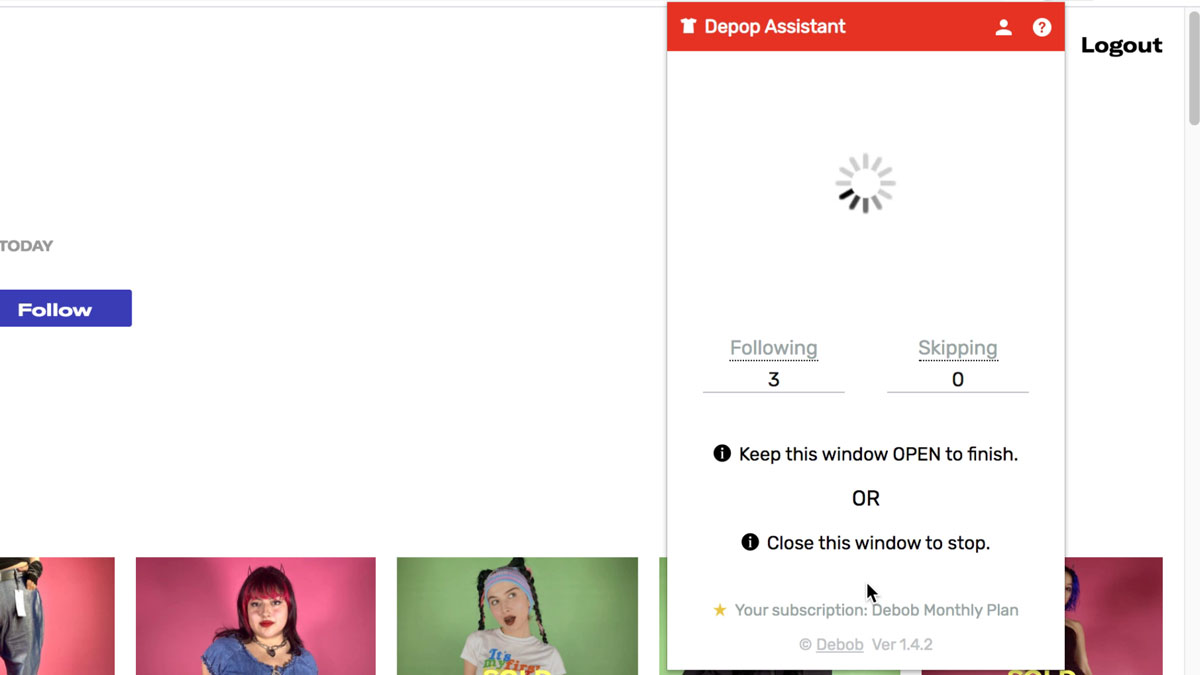Open the Debob link in the footer
Image resolution: width=1200 pixels, height=675 pixels.
[x=839, y=645]
